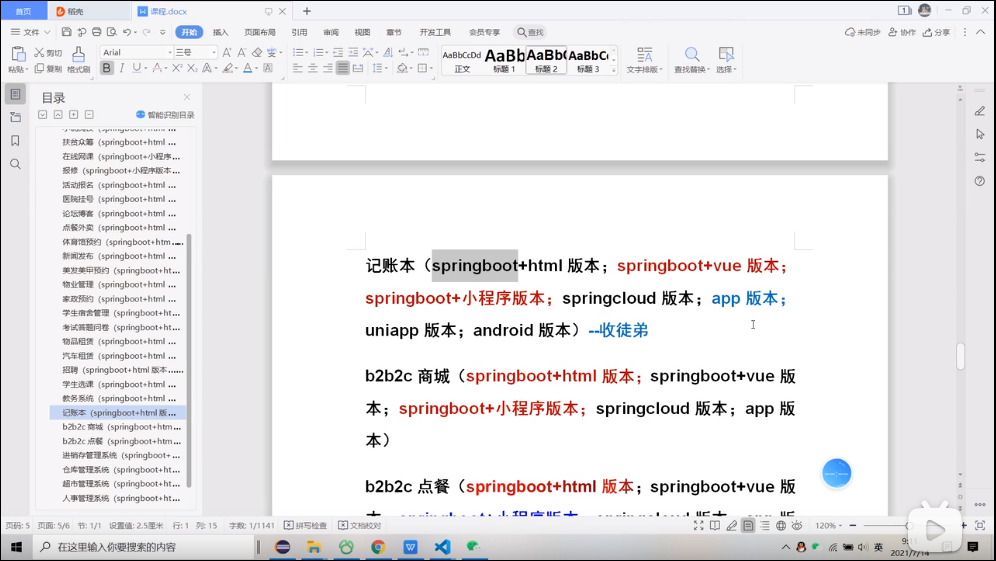Switch to page layout view in status bar

[748, 525]
